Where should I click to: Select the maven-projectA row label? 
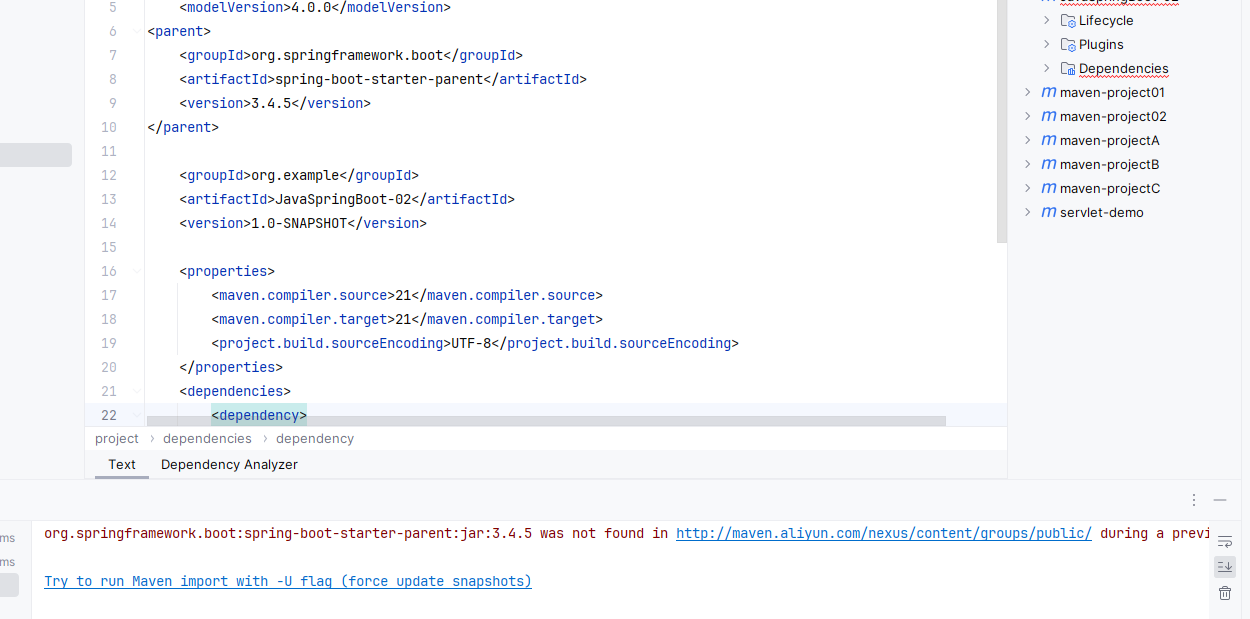1110,140
